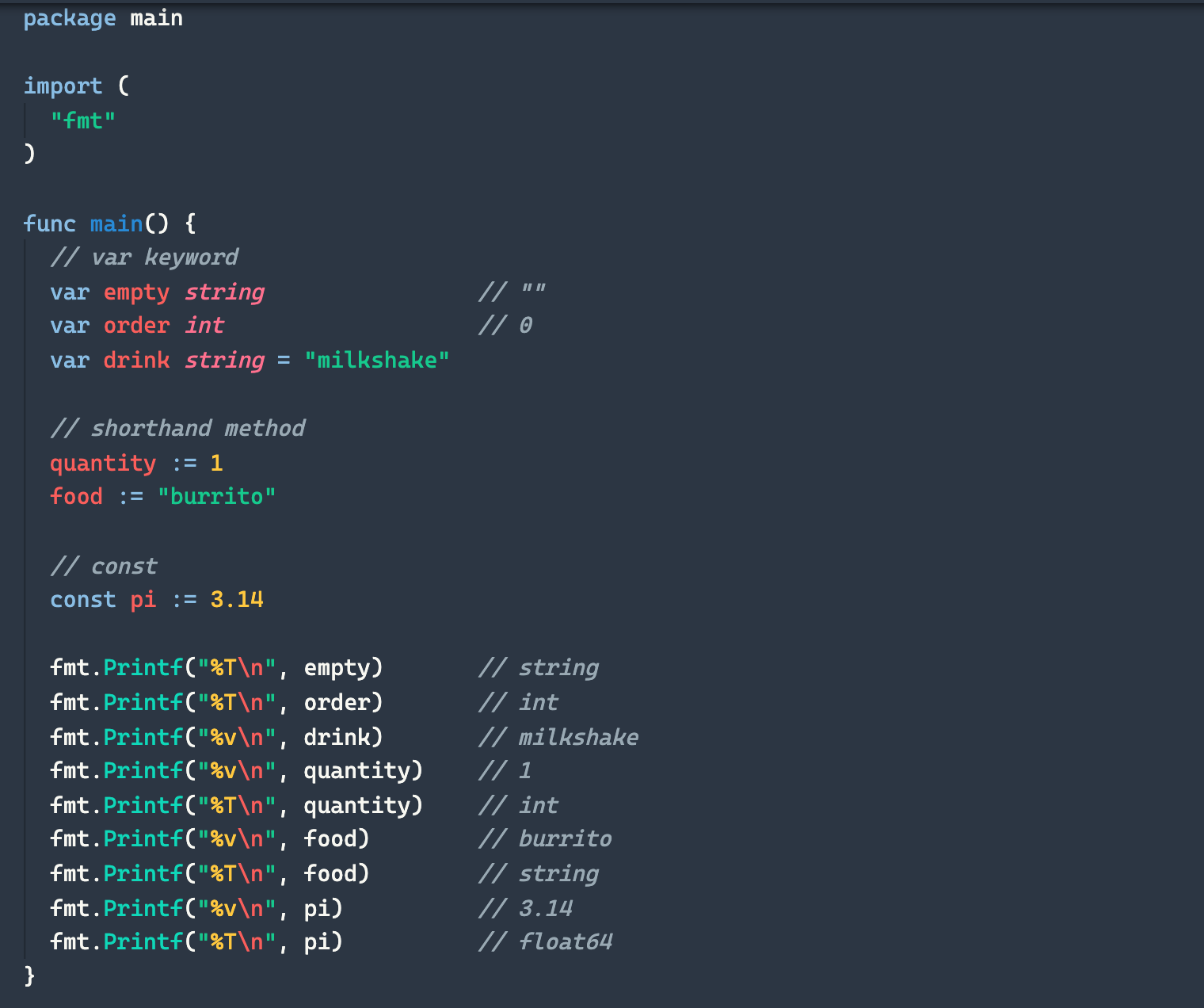1204x1008 pixels.
Task: Click 'drink)' argument in Printf call
Action: [x=343, y=737]
